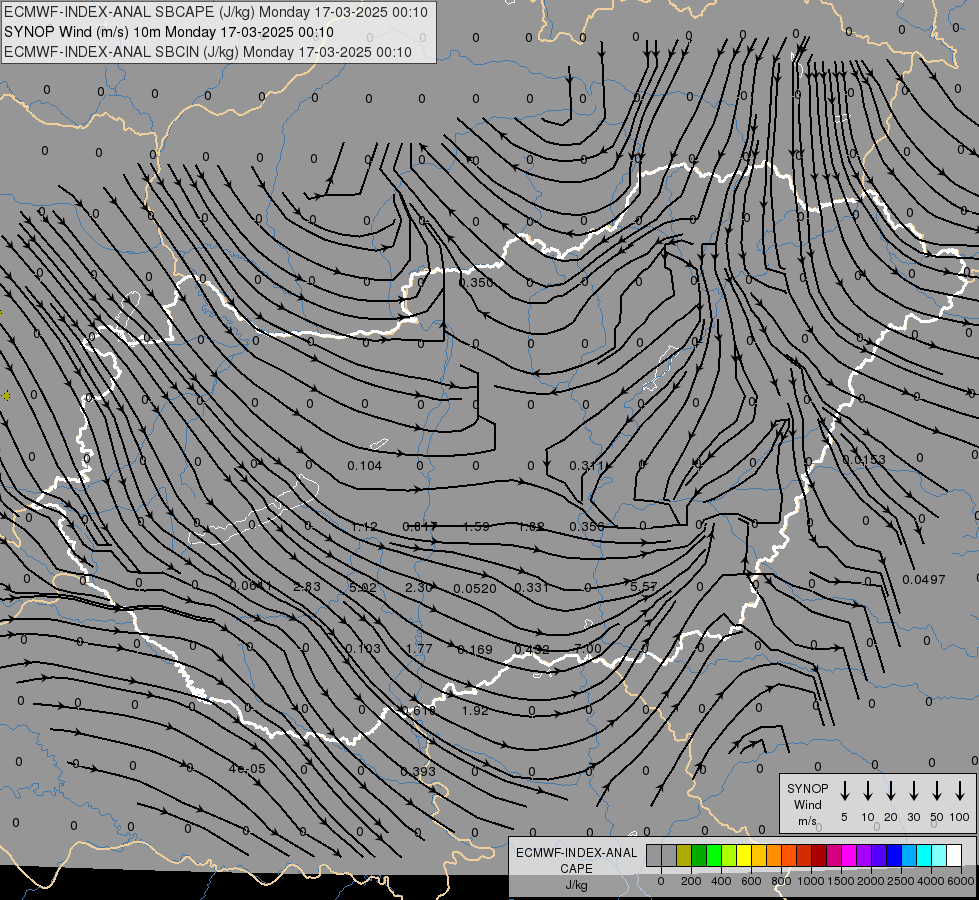
Task: Click the 5 m/s wind arrow in legend
Action: tap(844, 791)
